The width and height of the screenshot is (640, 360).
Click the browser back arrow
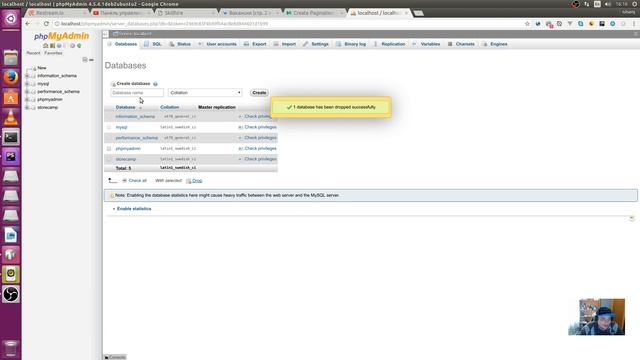tap(27, 24)
